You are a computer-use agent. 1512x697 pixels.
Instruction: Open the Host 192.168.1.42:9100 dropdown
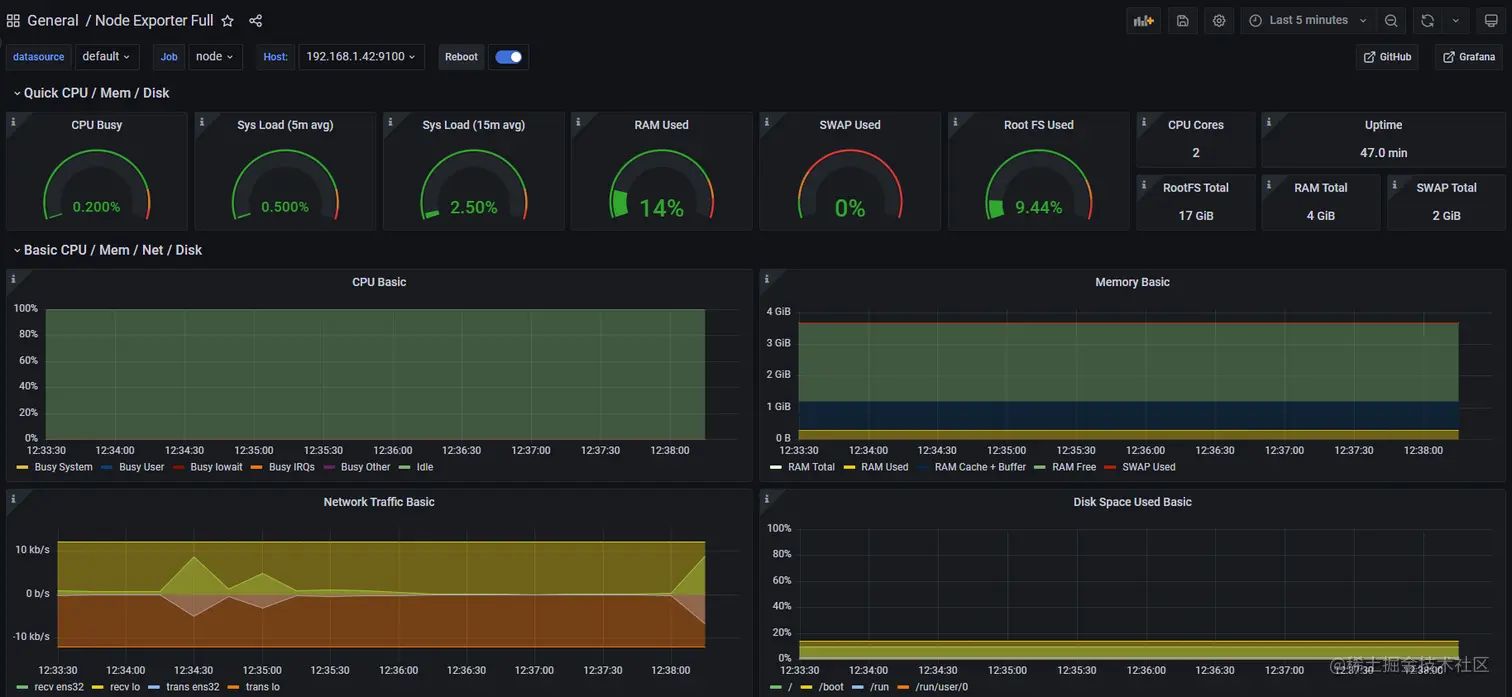[x=361, y=57]
